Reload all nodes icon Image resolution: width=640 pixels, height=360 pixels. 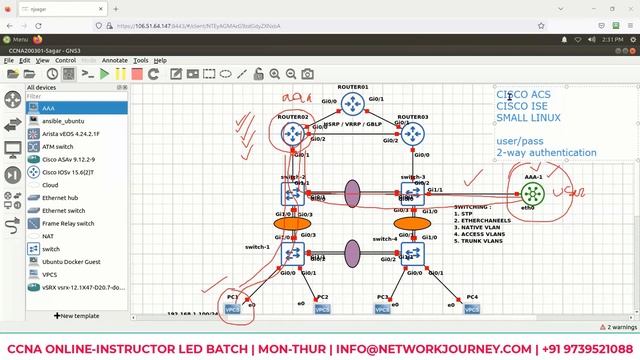pyautogui.click(x=153, y=74)
